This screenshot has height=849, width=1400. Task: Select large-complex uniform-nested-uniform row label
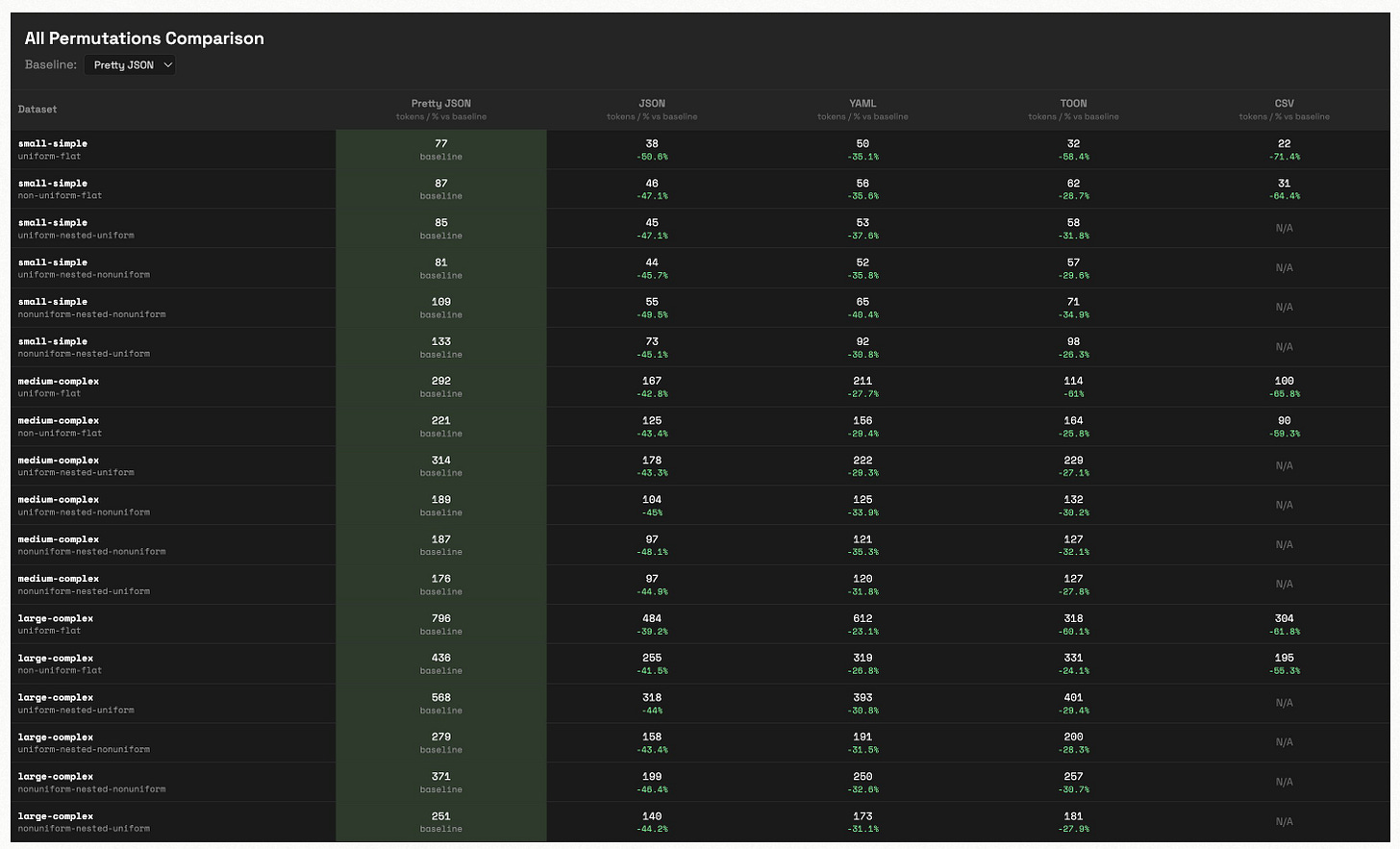(76, 703)
